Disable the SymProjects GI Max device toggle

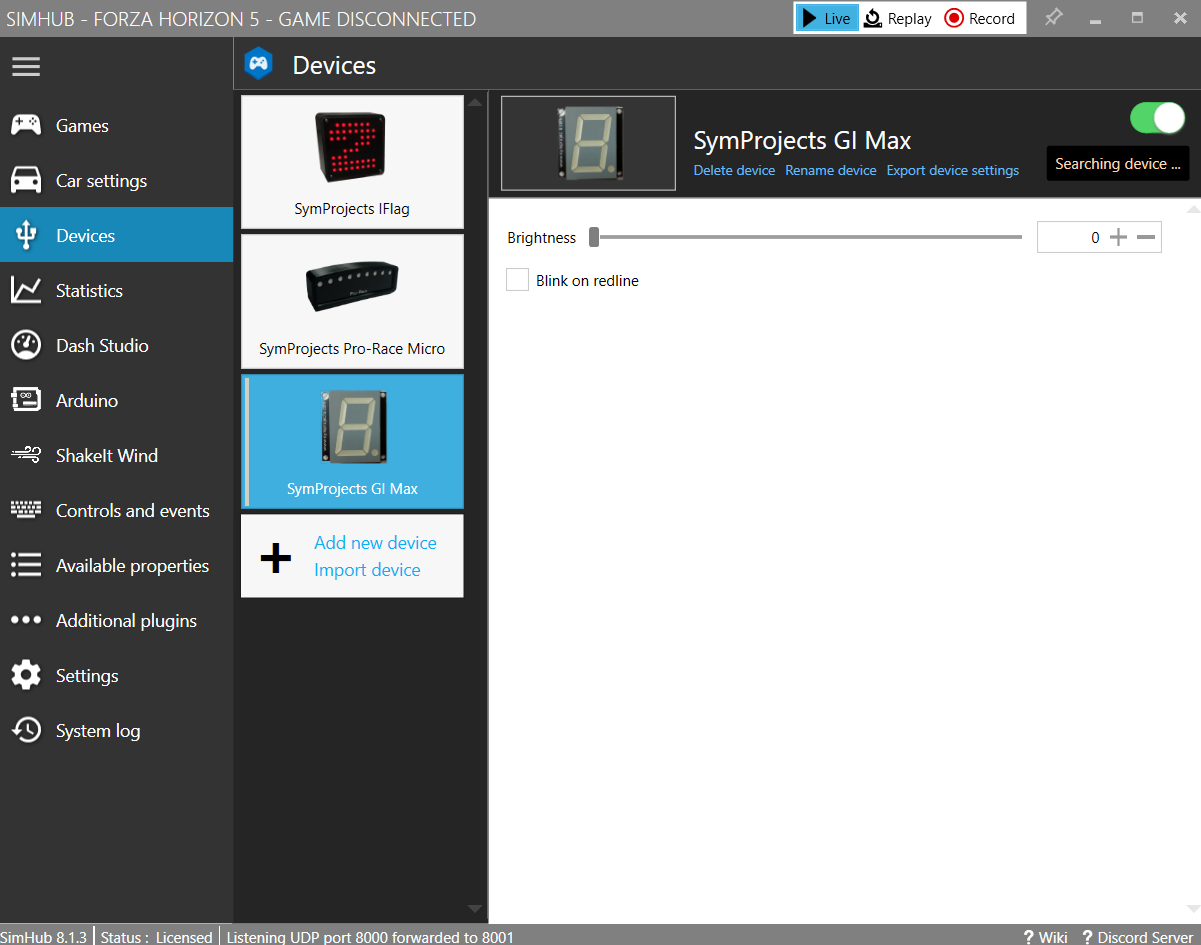1157,118
